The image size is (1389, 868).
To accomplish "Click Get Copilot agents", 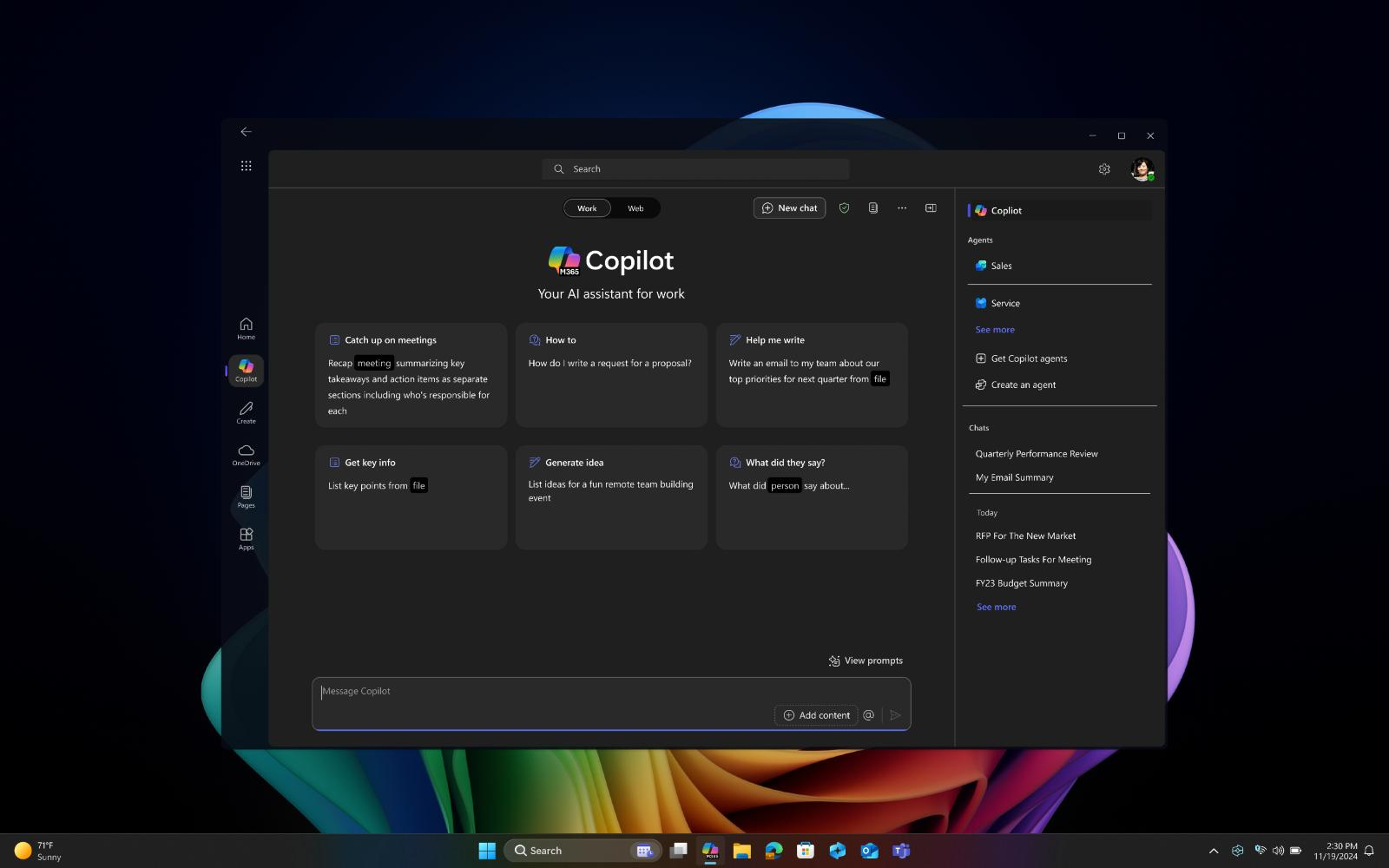I will 1021,358.
